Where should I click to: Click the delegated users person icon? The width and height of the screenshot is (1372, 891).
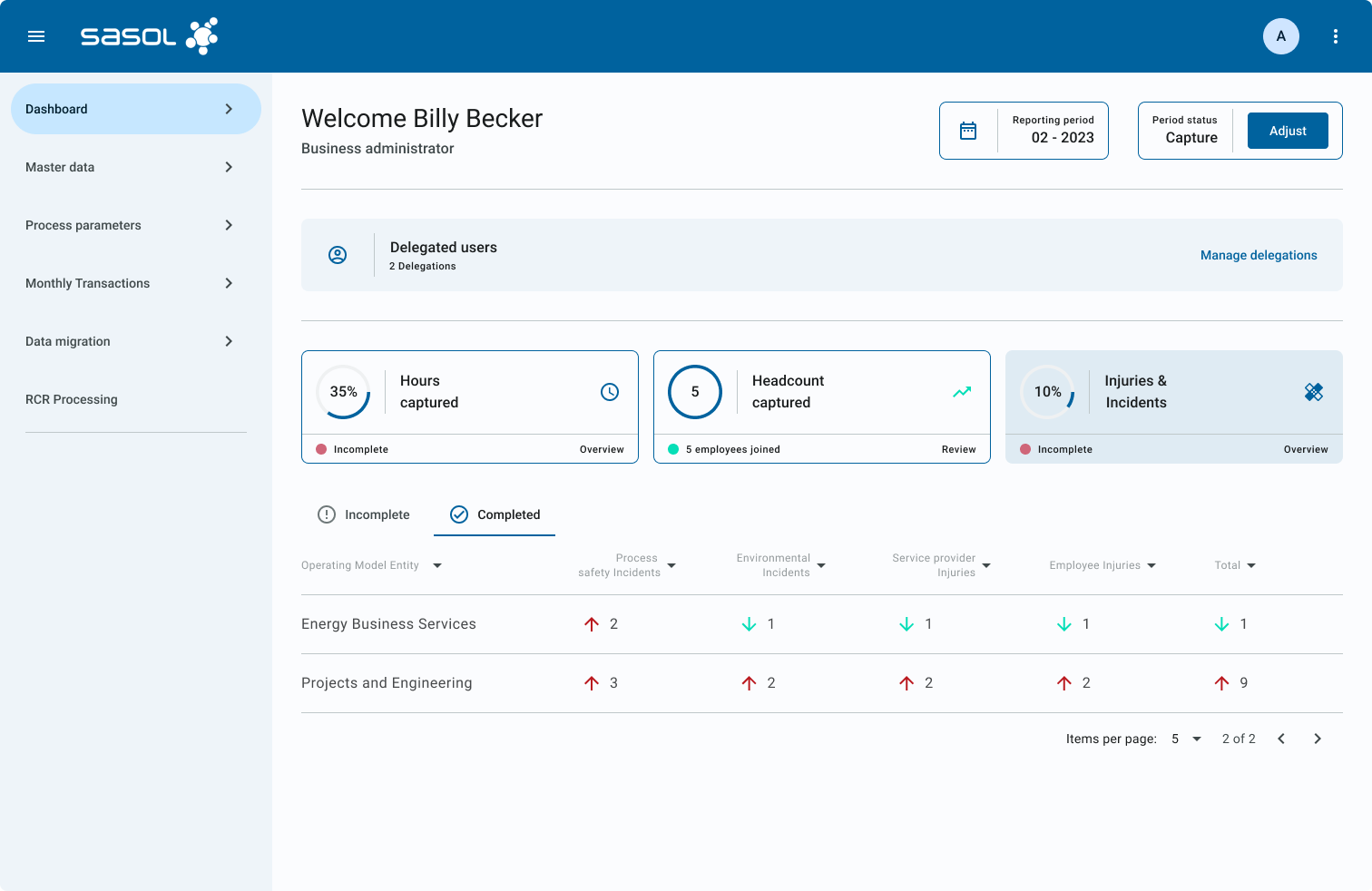click(338, 255)
